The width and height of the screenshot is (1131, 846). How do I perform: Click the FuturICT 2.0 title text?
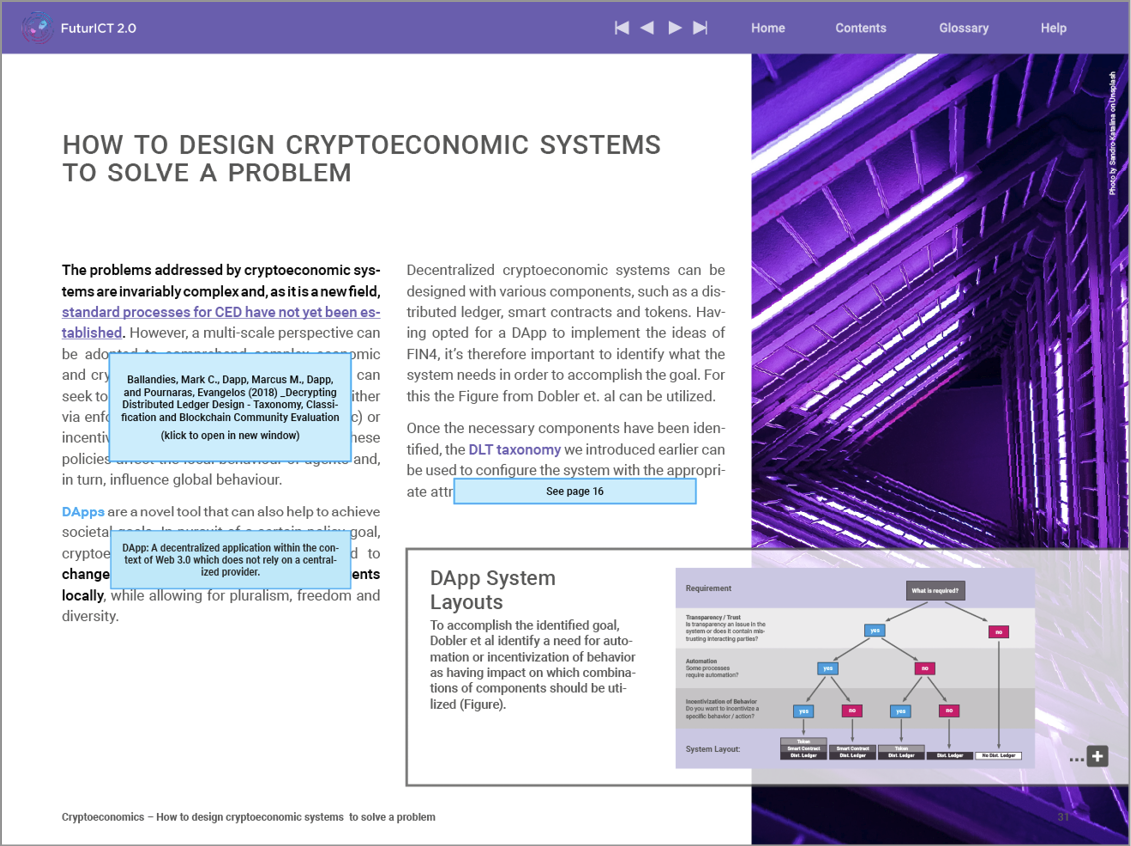pyautogui.click(x=98, y=28)
